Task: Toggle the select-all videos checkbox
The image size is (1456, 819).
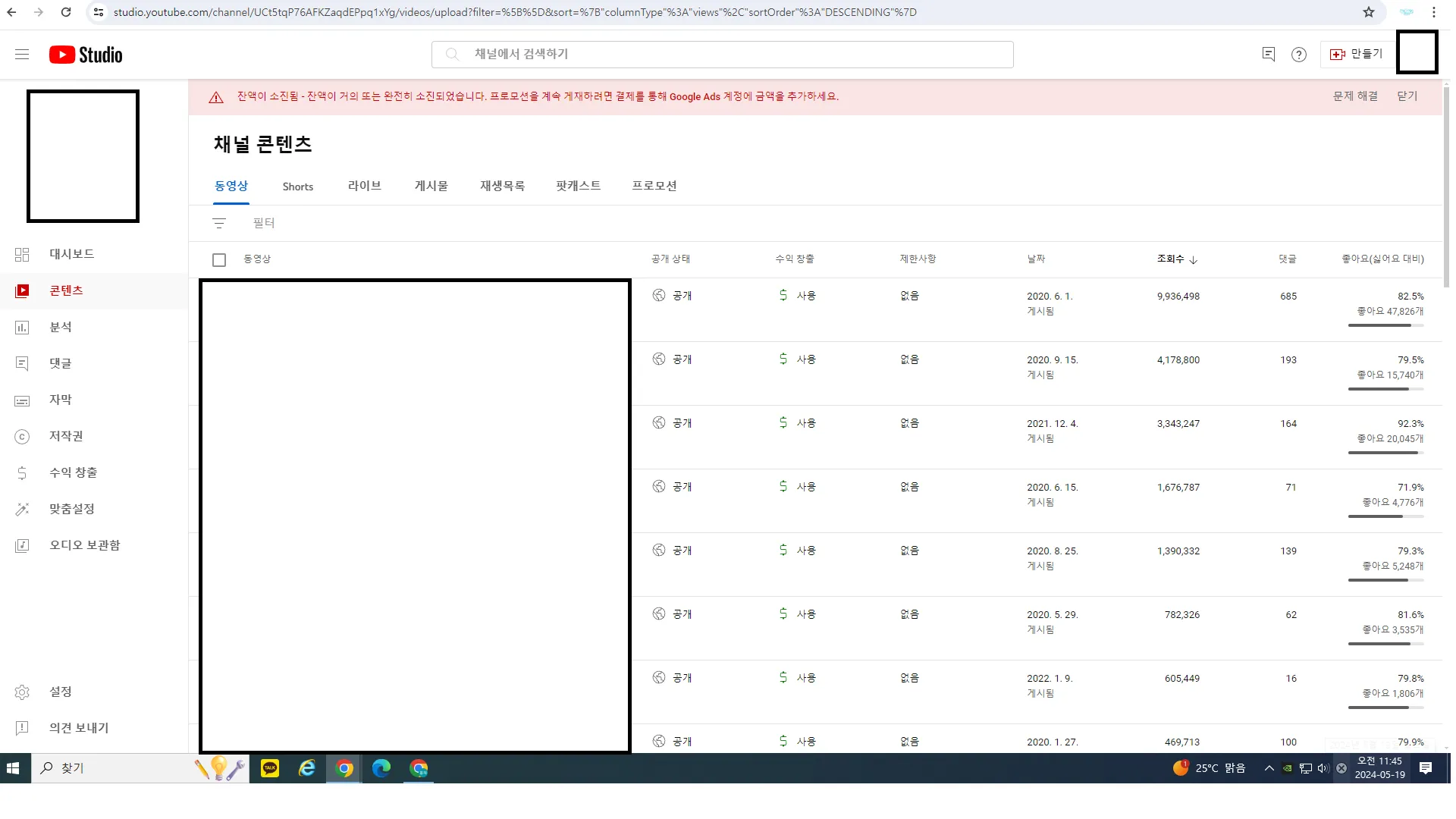Action: pos(219,259)
